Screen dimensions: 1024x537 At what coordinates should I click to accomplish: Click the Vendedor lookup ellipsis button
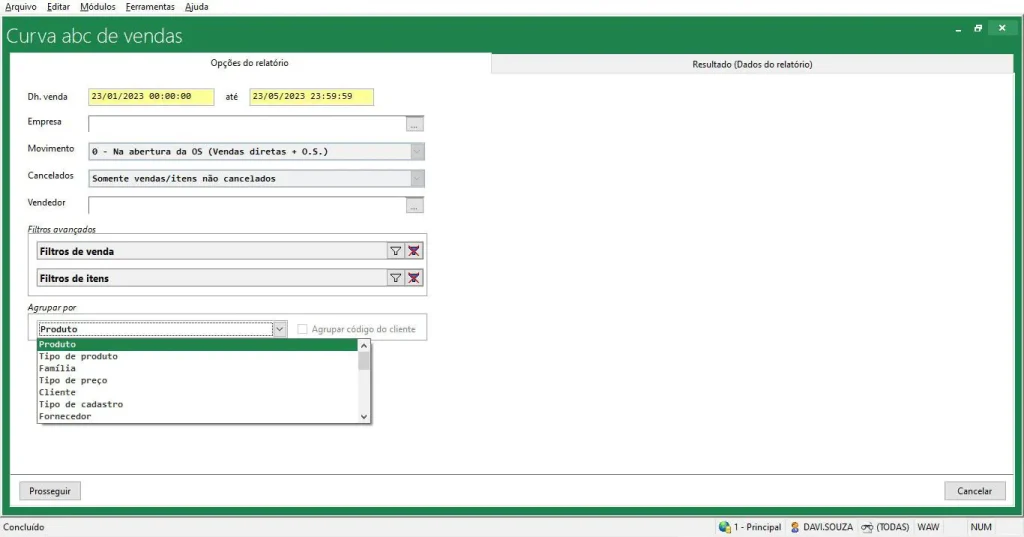coord(415,206)
